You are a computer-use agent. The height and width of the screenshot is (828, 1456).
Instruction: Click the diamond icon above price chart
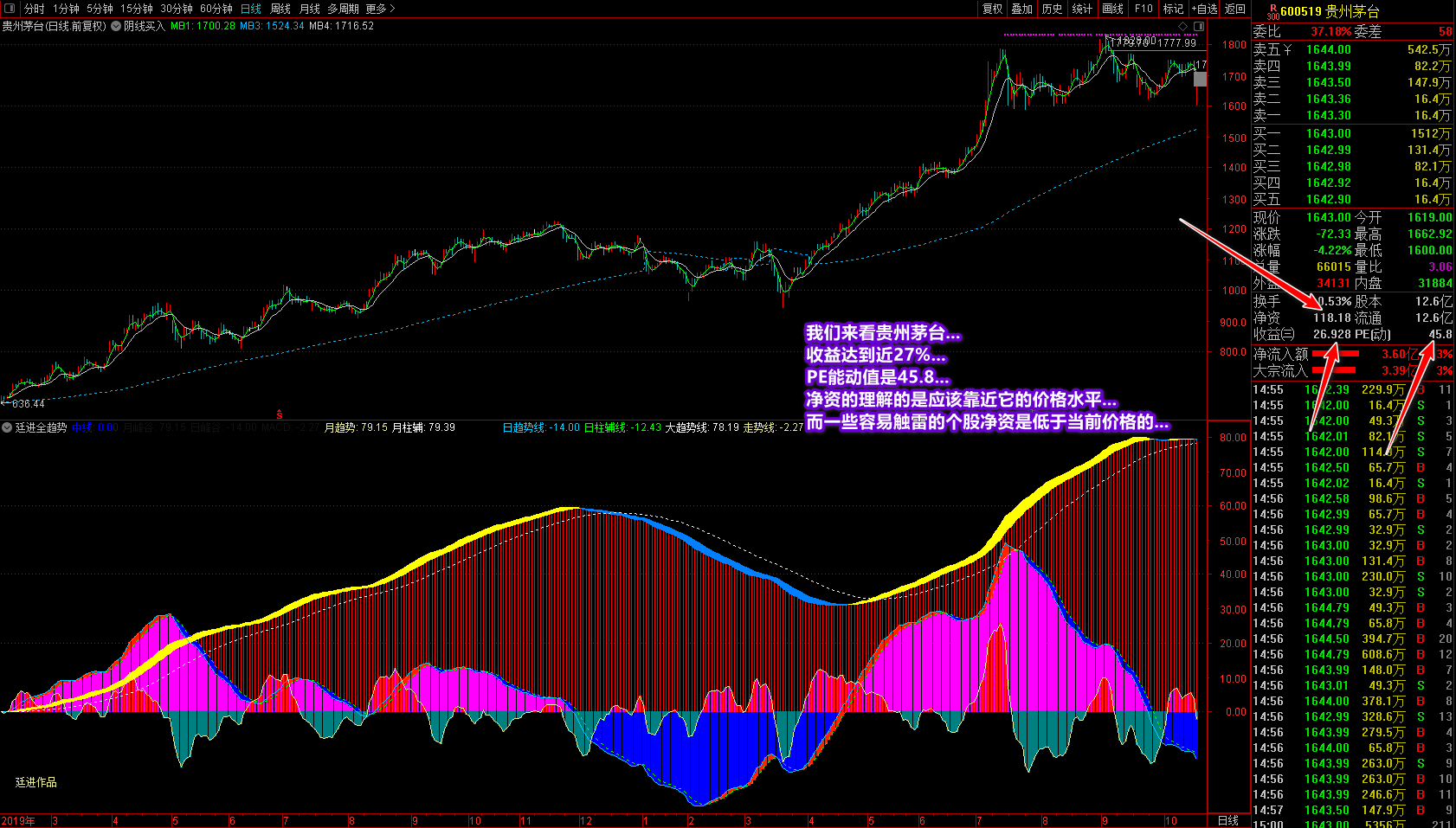[x=1183, y=26]
